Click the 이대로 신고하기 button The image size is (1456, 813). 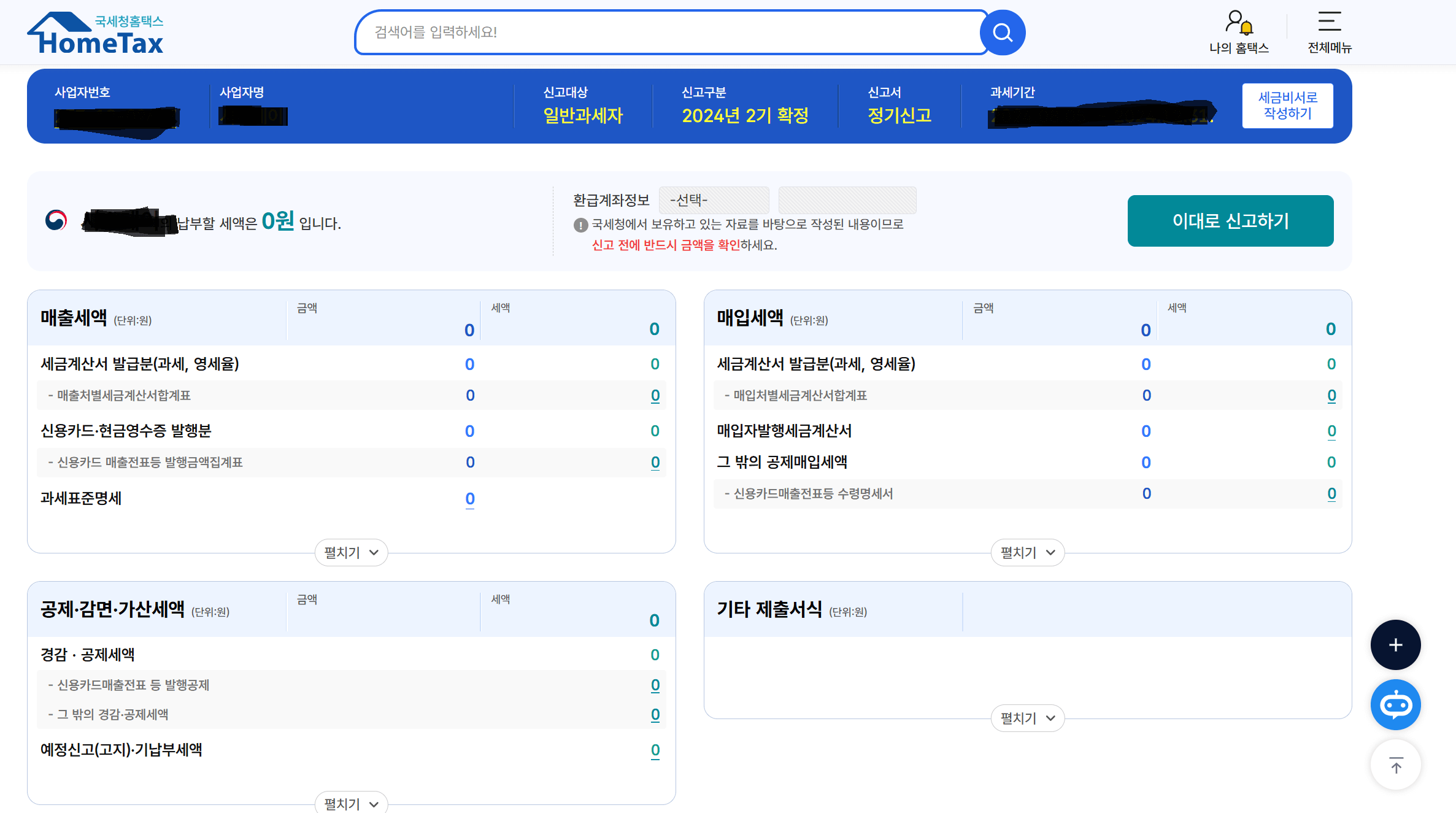pyautogui.click(x=1230, y=221)
